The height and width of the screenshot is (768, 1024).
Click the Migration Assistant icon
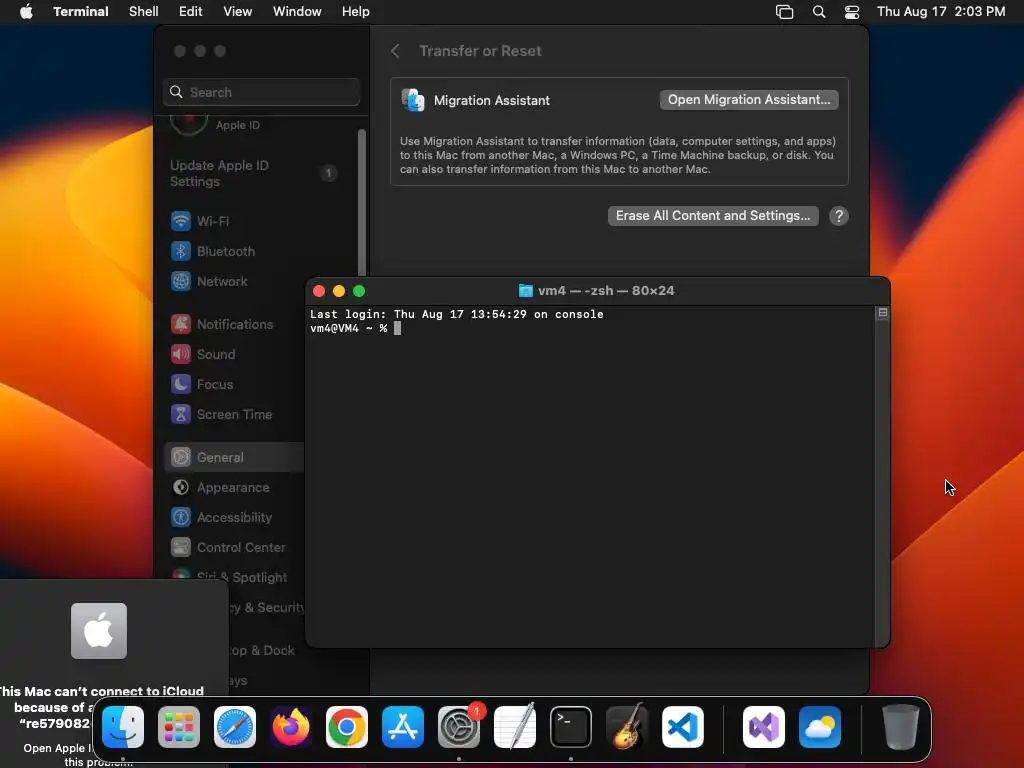pos(413,101)
